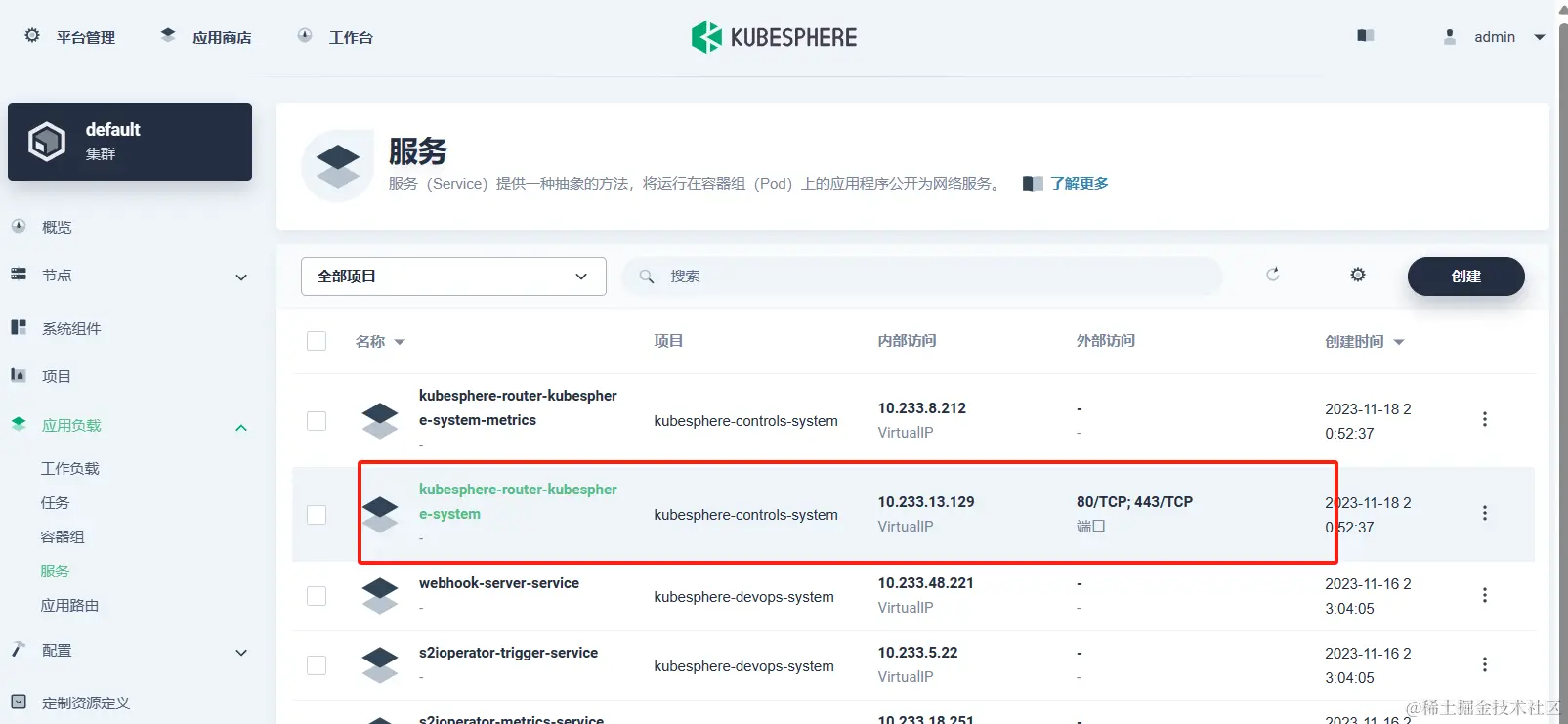Click internal IP 10.233.8.212
This screenshot has height=724, width=1568.
pyautogui.click(x=922, y=408)
